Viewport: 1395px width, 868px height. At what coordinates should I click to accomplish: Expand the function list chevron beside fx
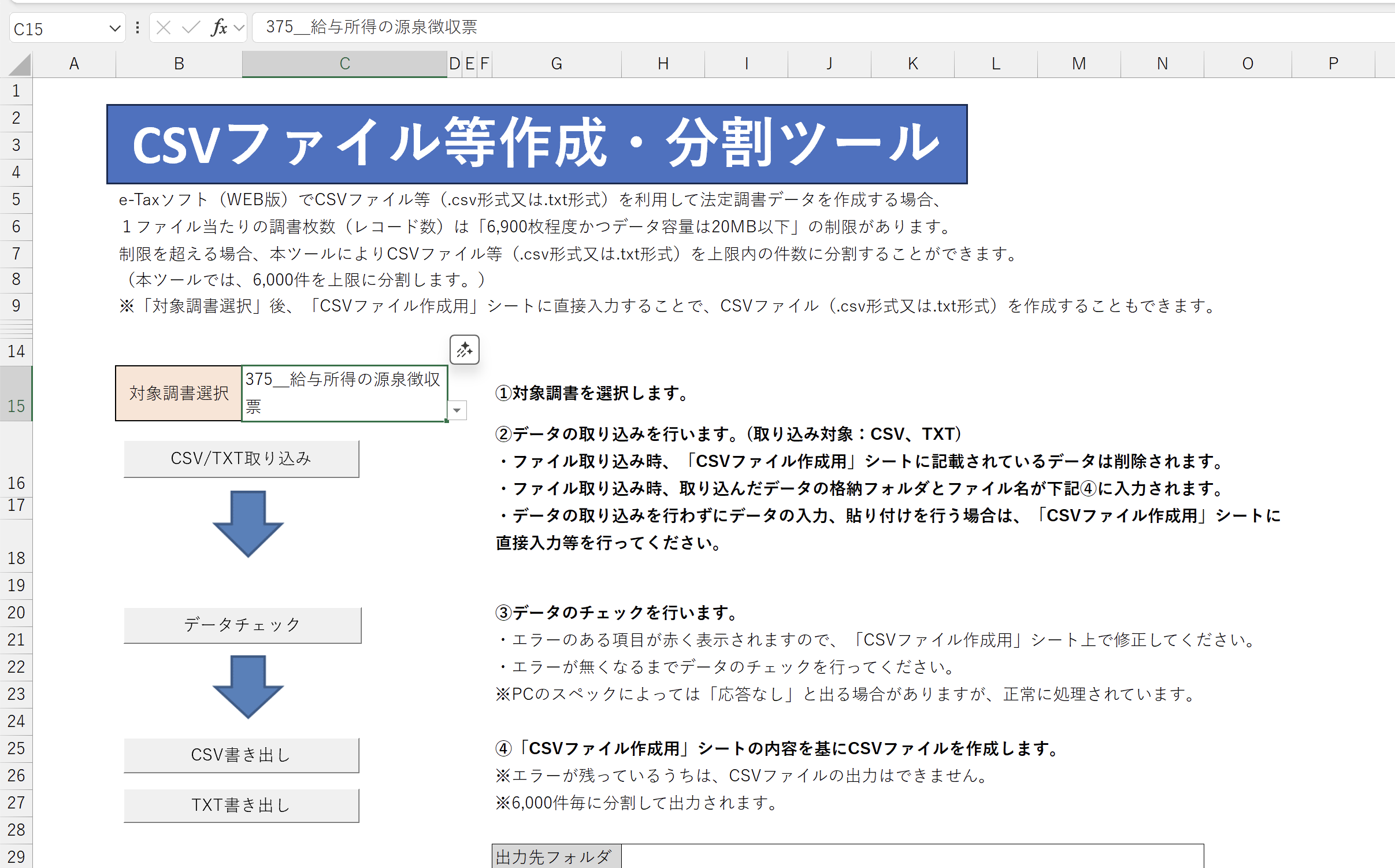(x=239, y=27)
